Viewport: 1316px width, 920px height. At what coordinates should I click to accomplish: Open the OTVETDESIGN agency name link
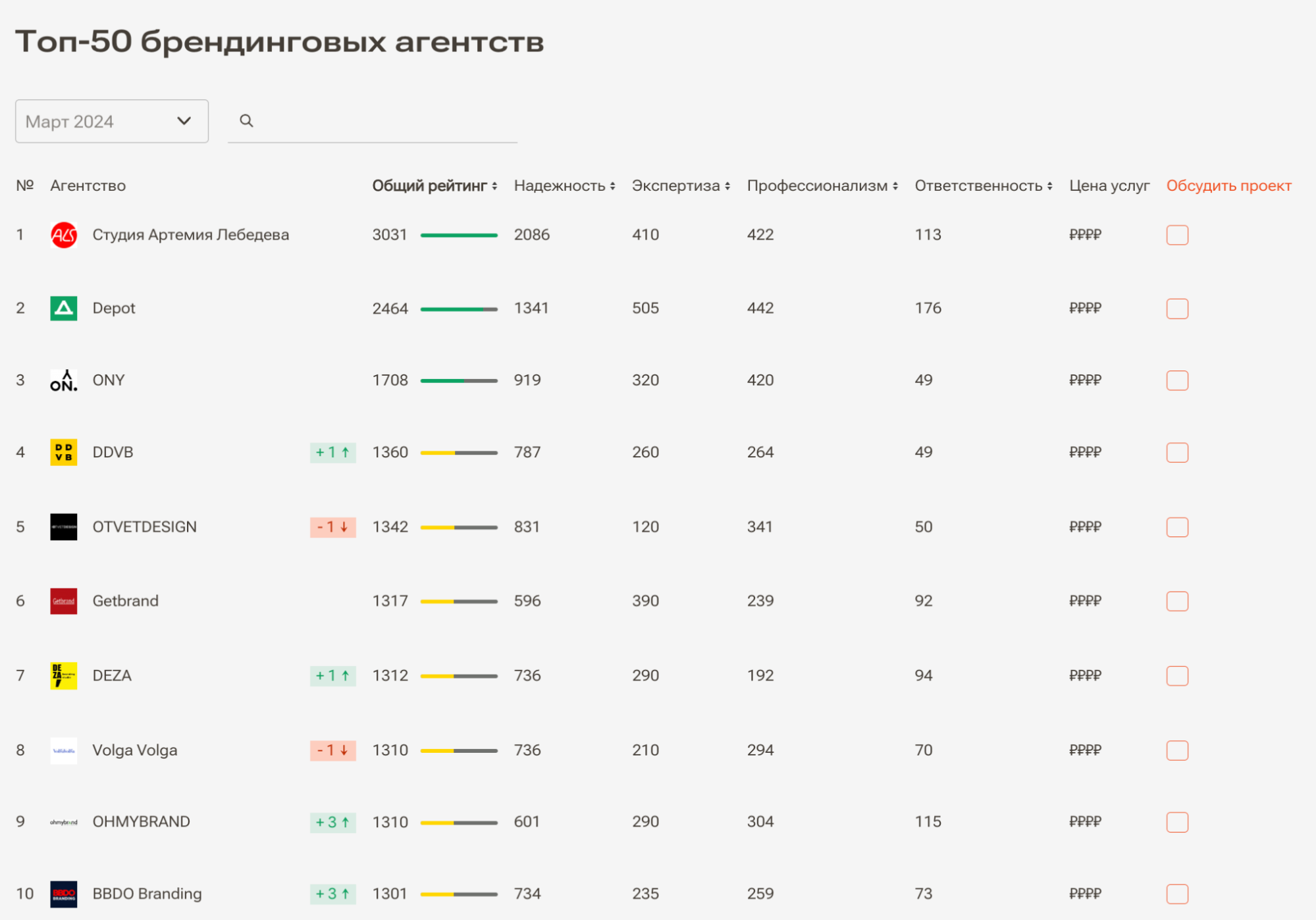pyautogui.click(x=145, y=526)
